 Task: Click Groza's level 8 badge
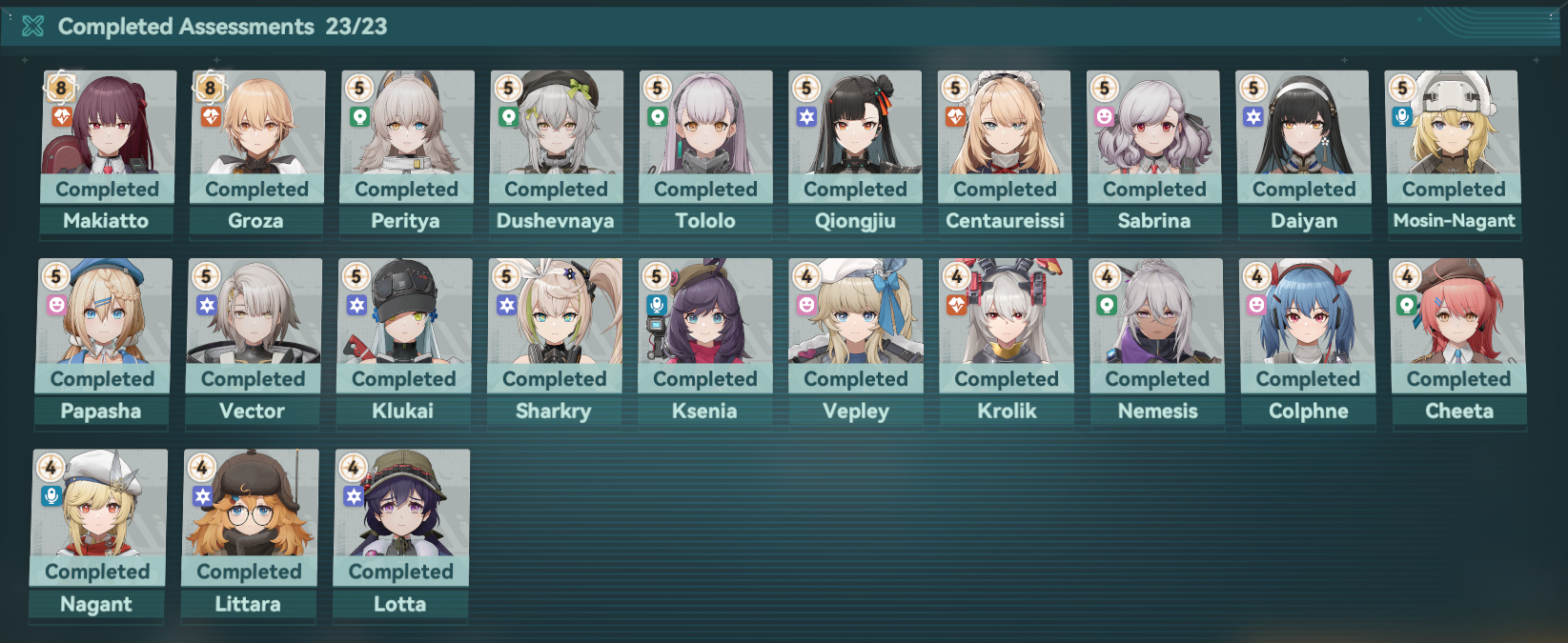click(210, 89)
